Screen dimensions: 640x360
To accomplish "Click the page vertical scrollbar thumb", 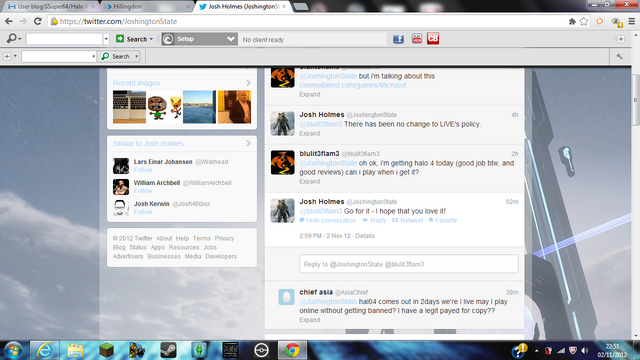I will (635, 100).
